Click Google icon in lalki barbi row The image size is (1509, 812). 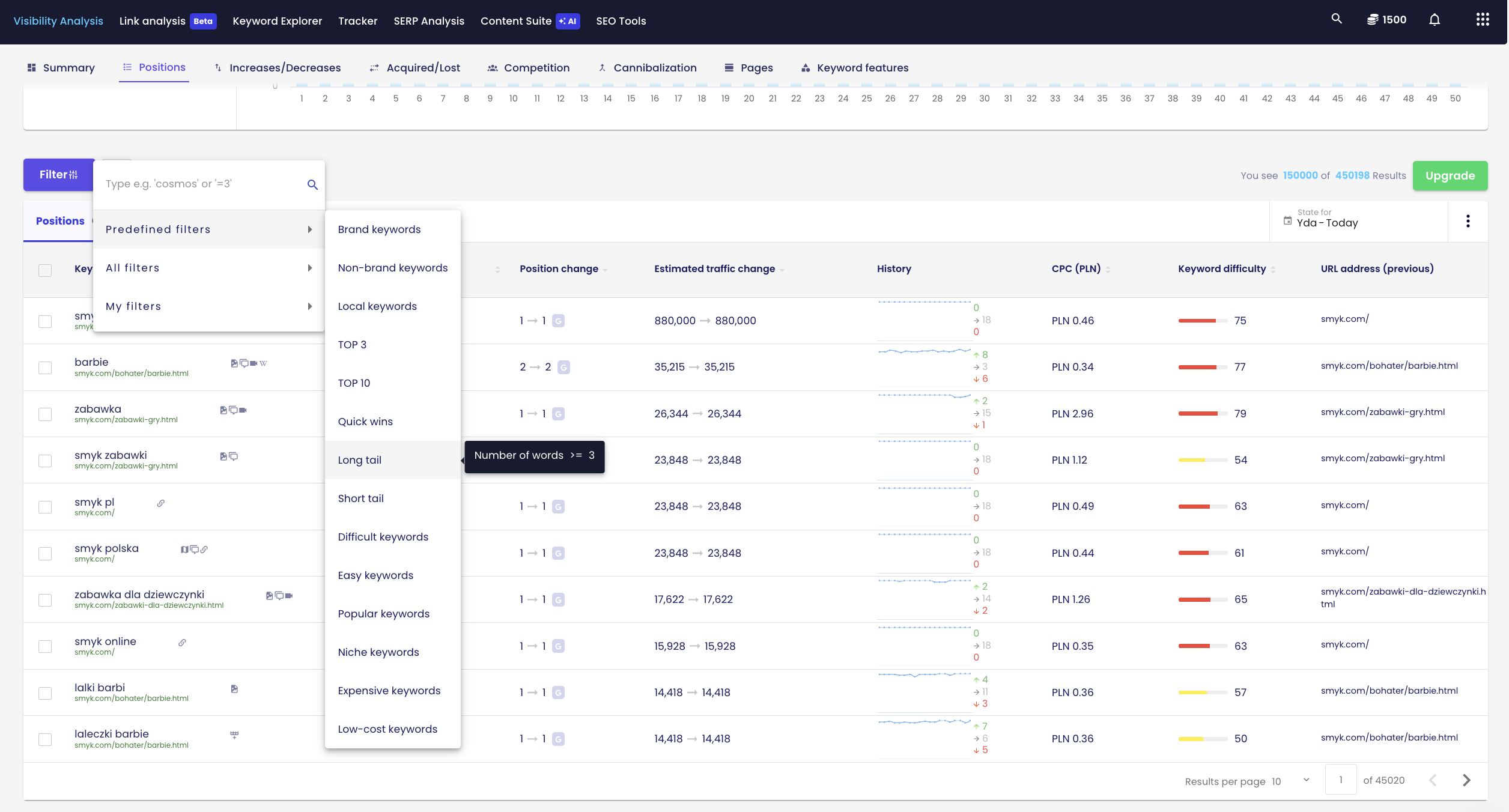pyautogui.click(x=558, y=692)
